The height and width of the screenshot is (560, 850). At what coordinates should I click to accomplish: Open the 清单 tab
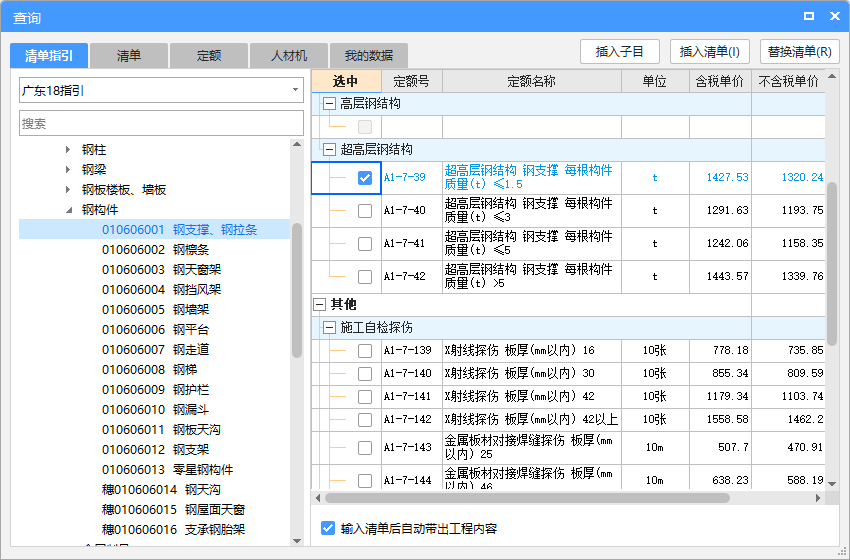[x=128, y=55]
